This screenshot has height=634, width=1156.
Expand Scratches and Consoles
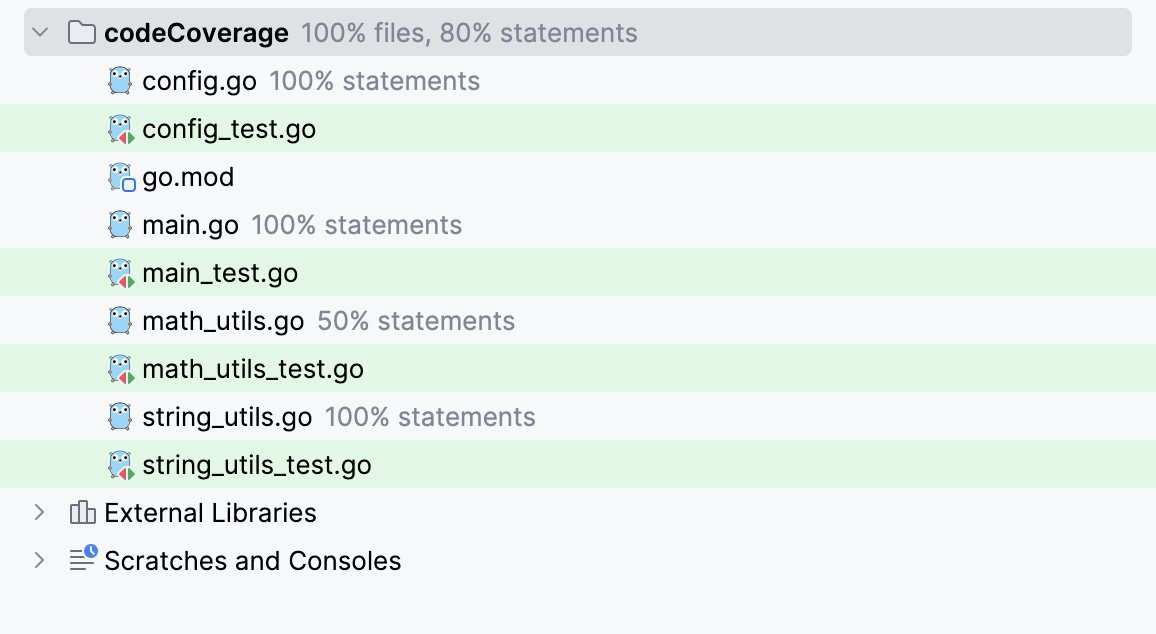point(39,560)
